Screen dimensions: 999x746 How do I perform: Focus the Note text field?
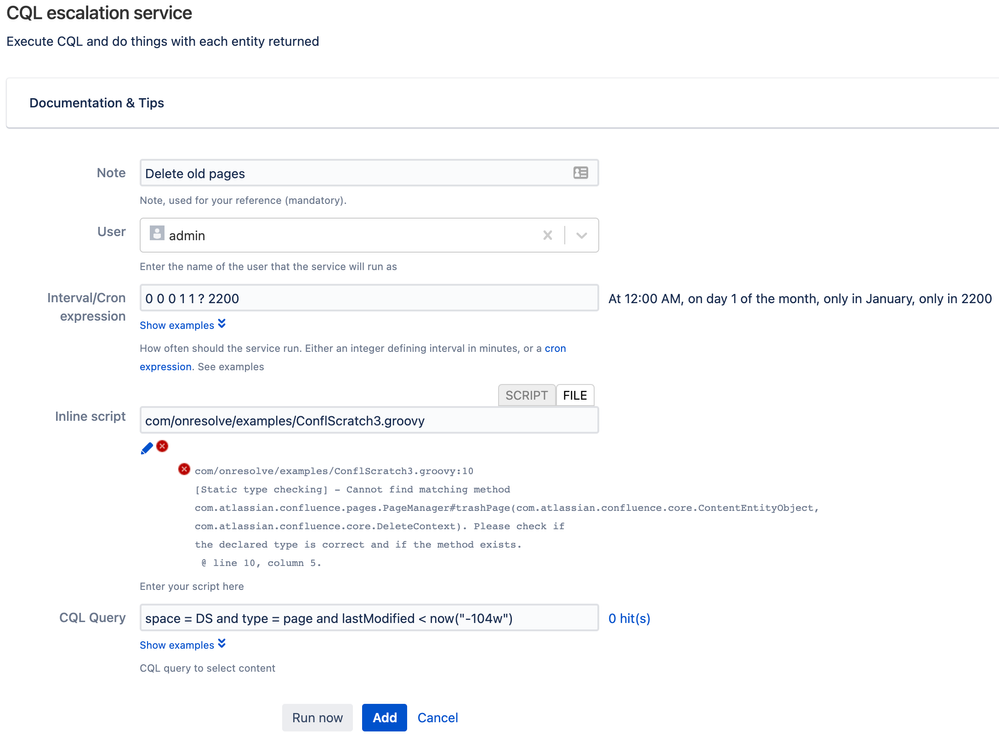[369, 173]
